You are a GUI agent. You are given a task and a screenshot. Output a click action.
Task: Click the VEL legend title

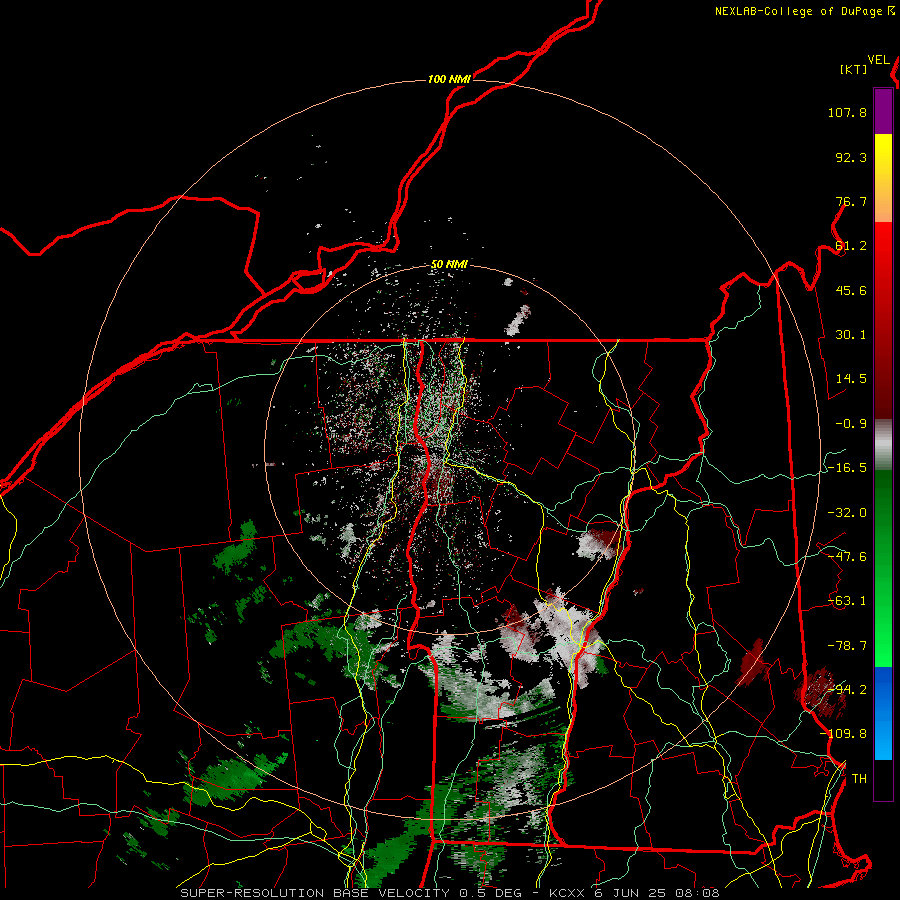(x=879, y=60)
